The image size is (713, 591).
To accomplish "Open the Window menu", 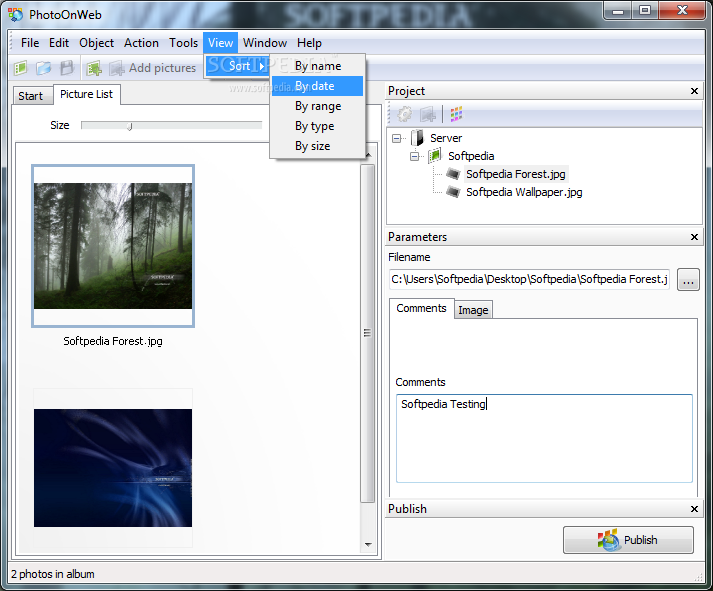I will (265, 43).
